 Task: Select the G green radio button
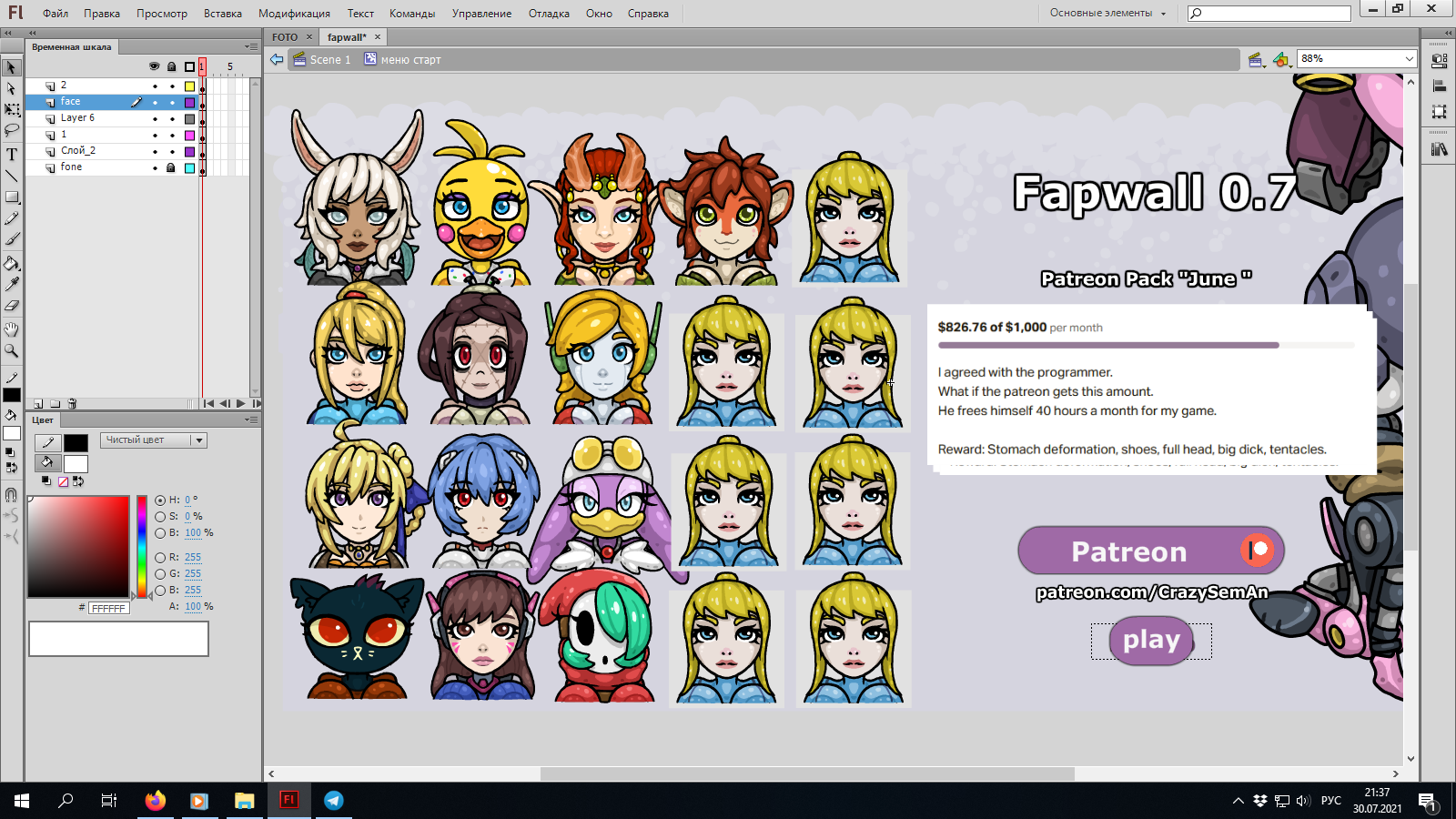[160, 573]
